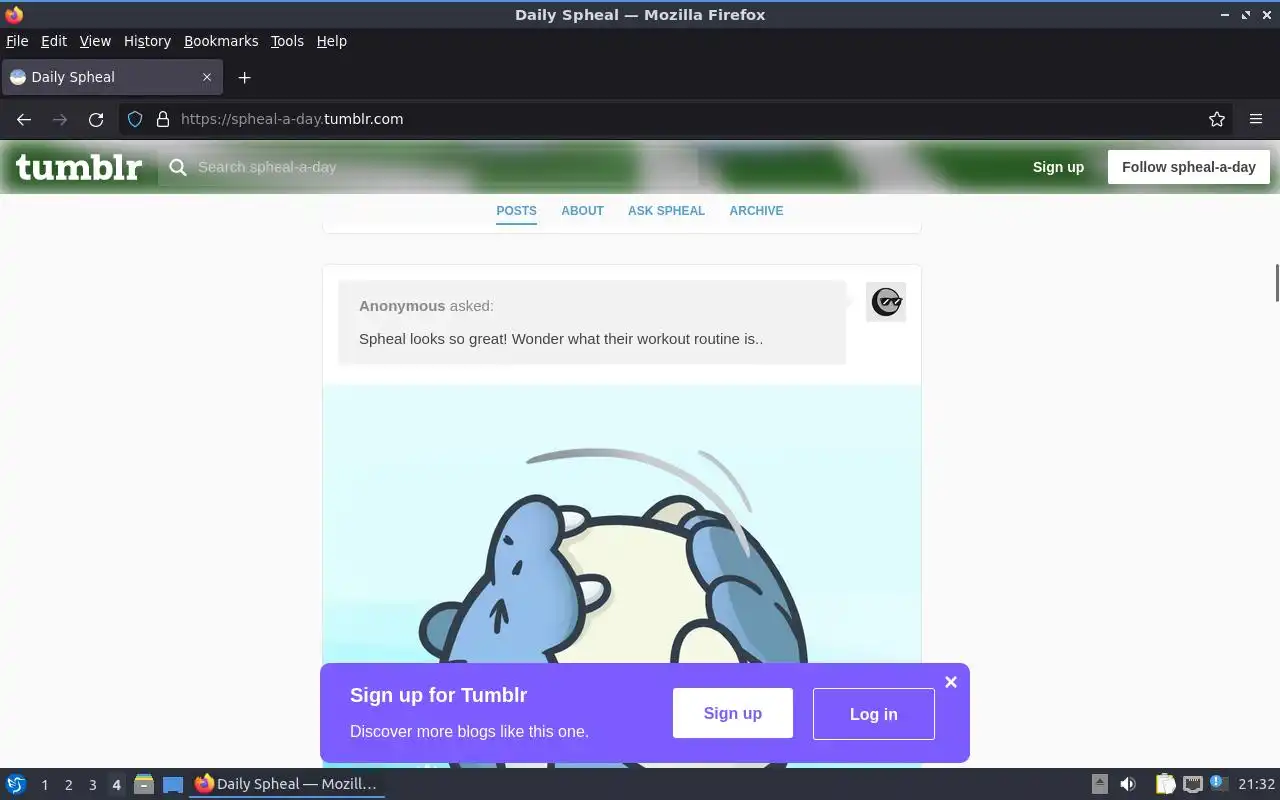The width and height of the screenshot is (1280, 800).
Task: Open the network tray icon
Action: [1192, 784]
